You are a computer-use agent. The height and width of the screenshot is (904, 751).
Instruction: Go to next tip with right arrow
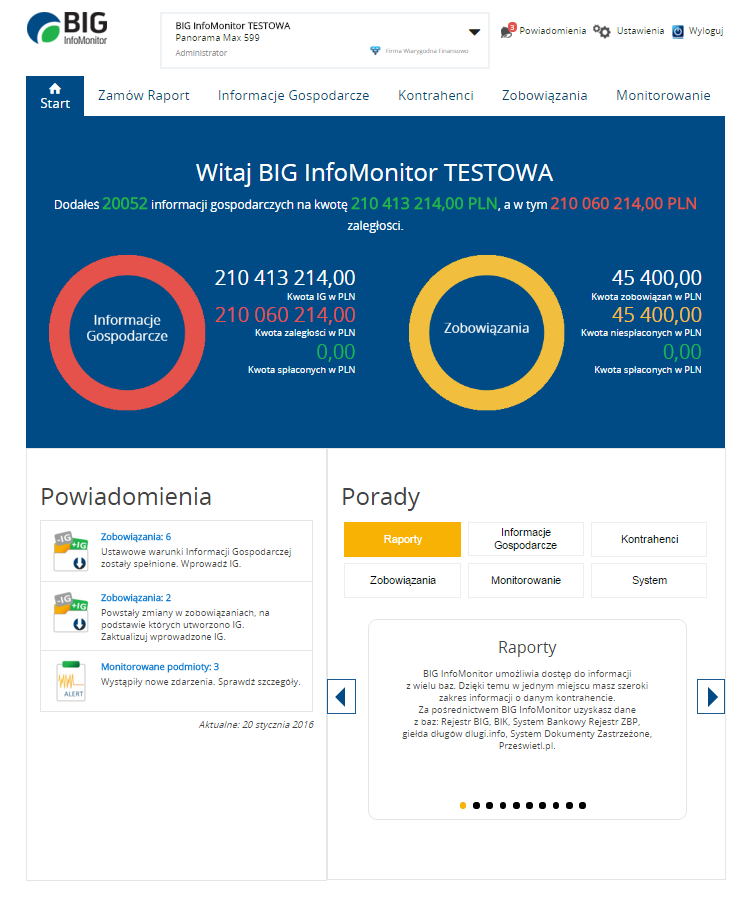711,696
